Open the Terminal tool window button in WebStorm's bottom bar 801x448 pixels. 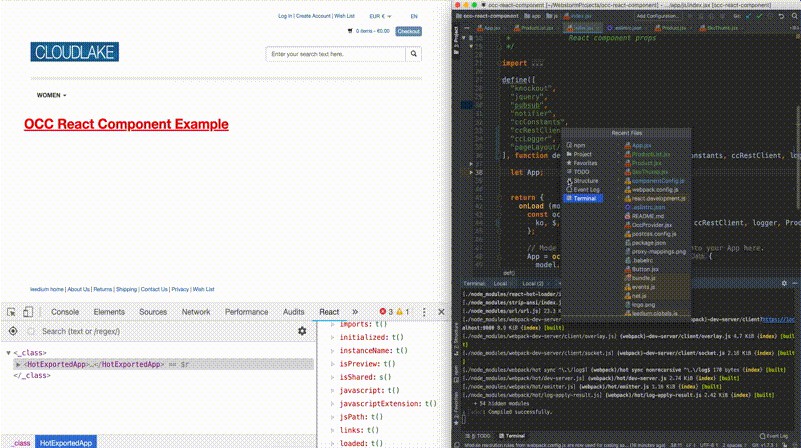point(512,436)
